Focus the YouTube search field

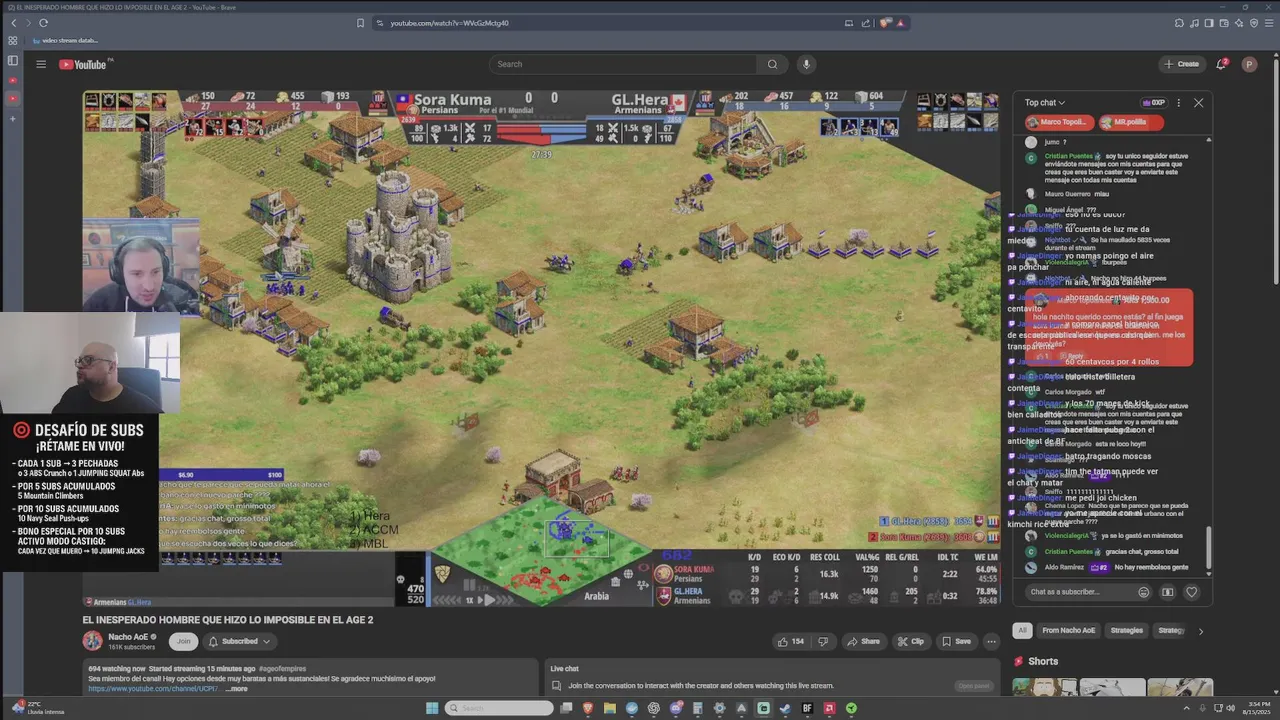click(624, 64)
